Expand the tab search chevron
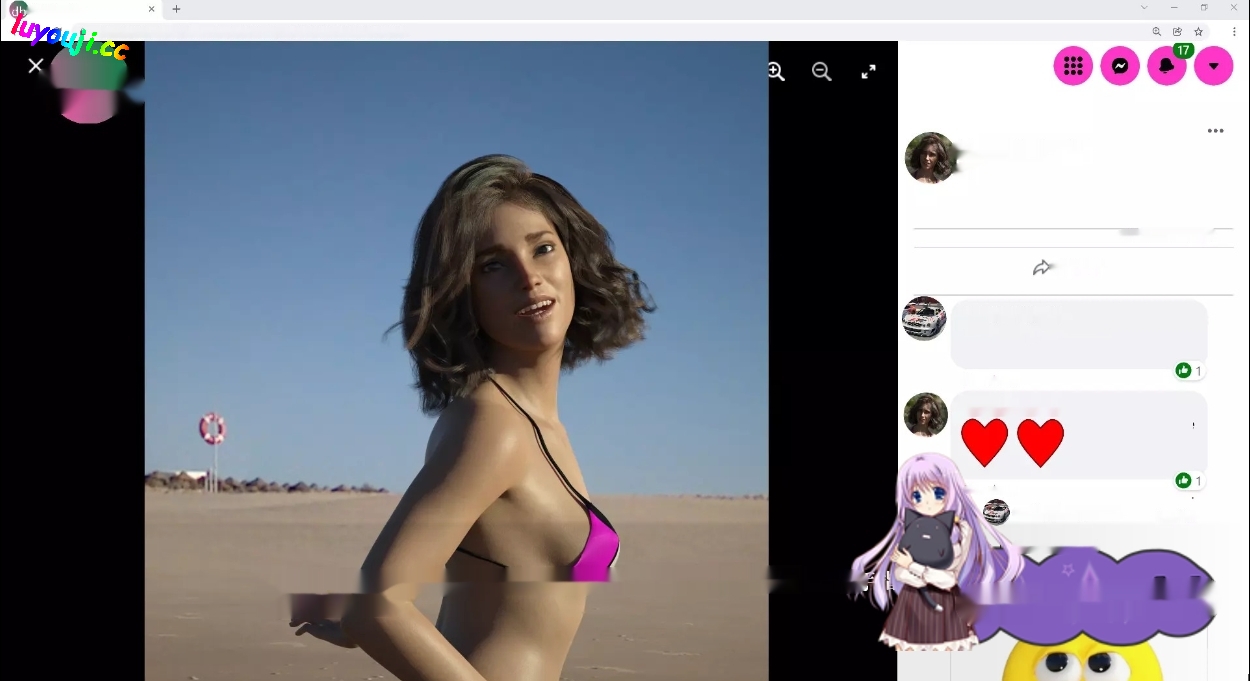 (1144, 8)
